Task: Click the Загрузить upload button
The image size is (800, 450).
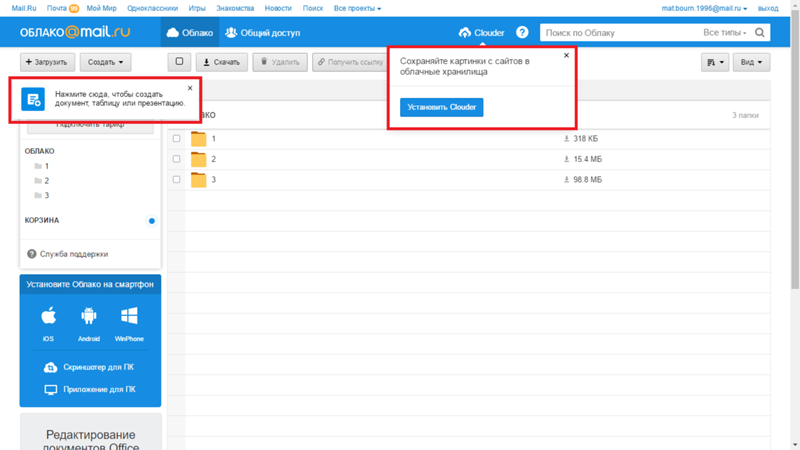Action: tap(47, 62)
